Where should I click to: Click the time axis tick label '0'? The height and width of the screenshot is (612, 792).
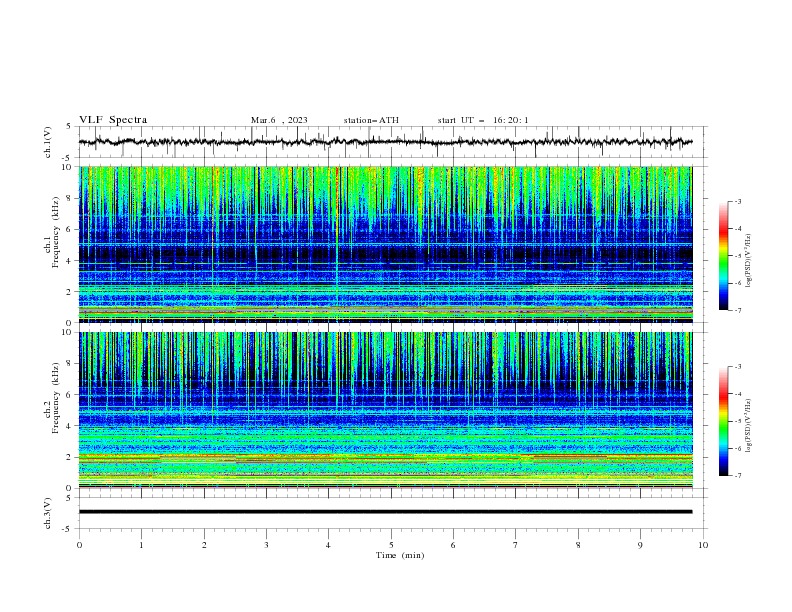click(x=79, y=545)
